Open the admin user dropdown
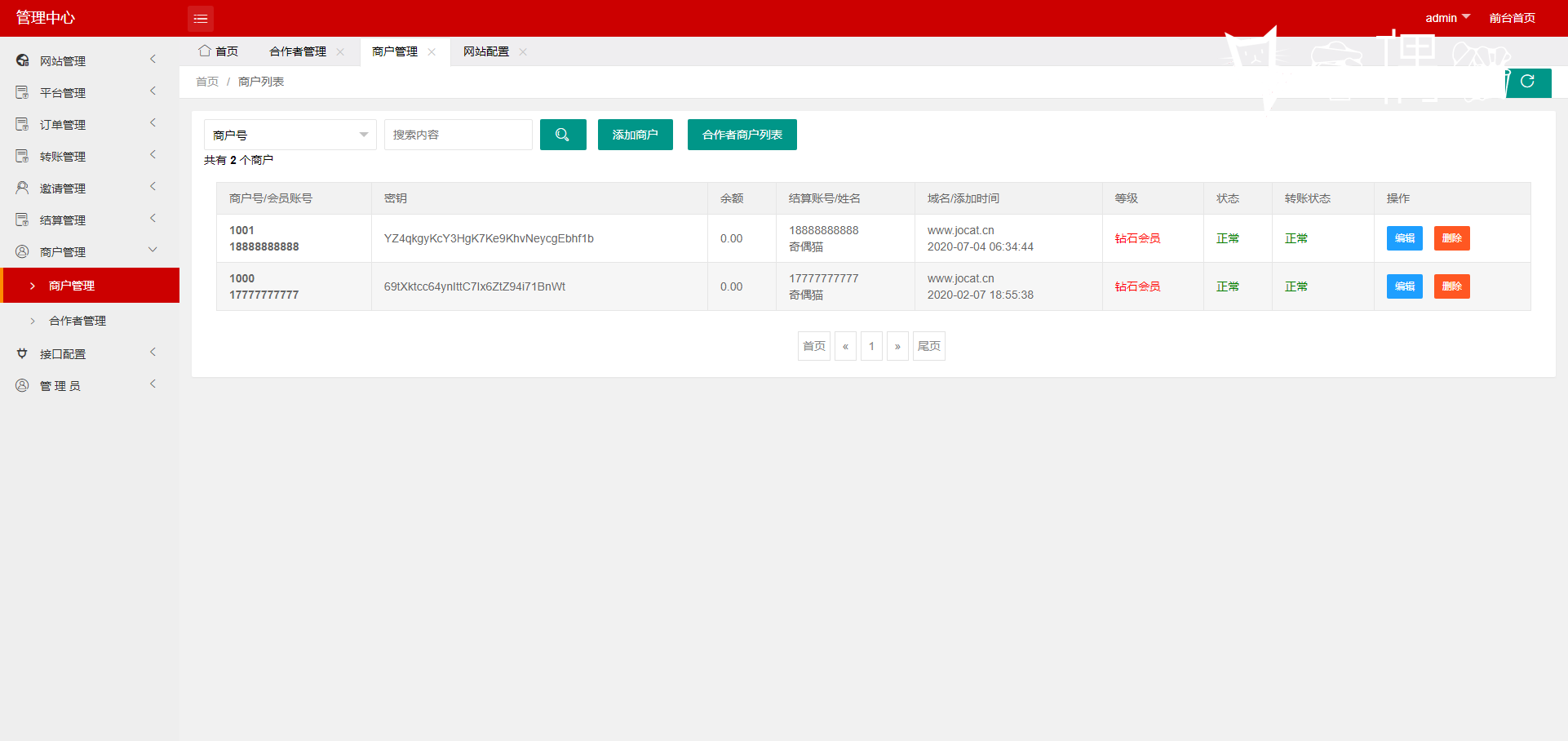The height and width of the screenshot is (741, 1568). point(1448,18)
